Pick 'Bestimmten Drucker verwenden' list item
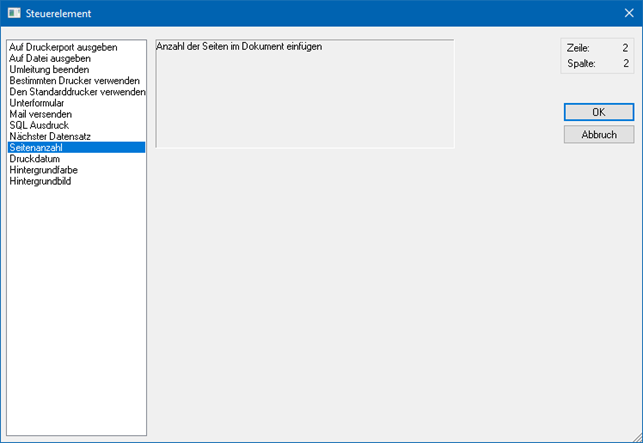Screen dimensions: 643x443 click(75, 80)
